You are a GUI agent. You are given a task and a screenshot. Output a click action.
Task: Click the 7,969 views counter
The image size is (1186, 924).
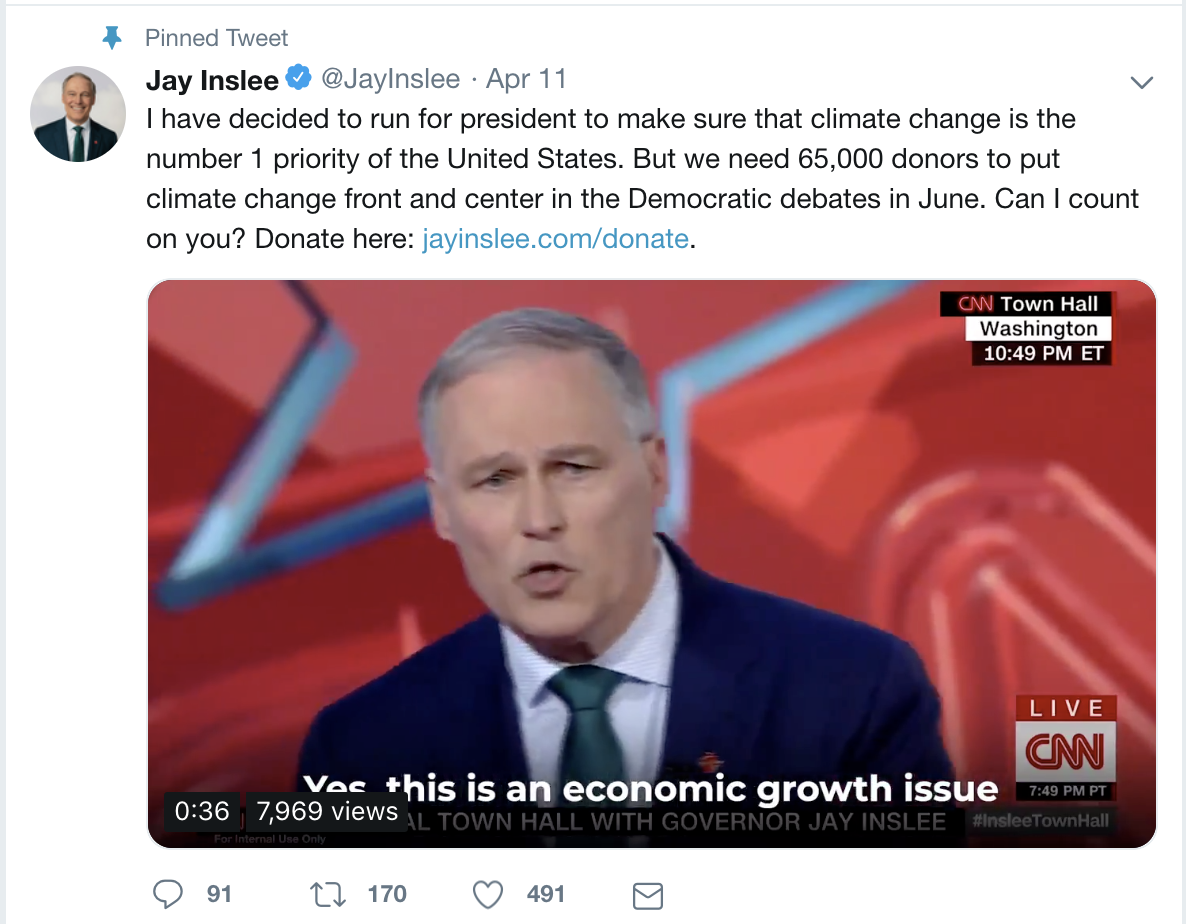click(327, 811)
